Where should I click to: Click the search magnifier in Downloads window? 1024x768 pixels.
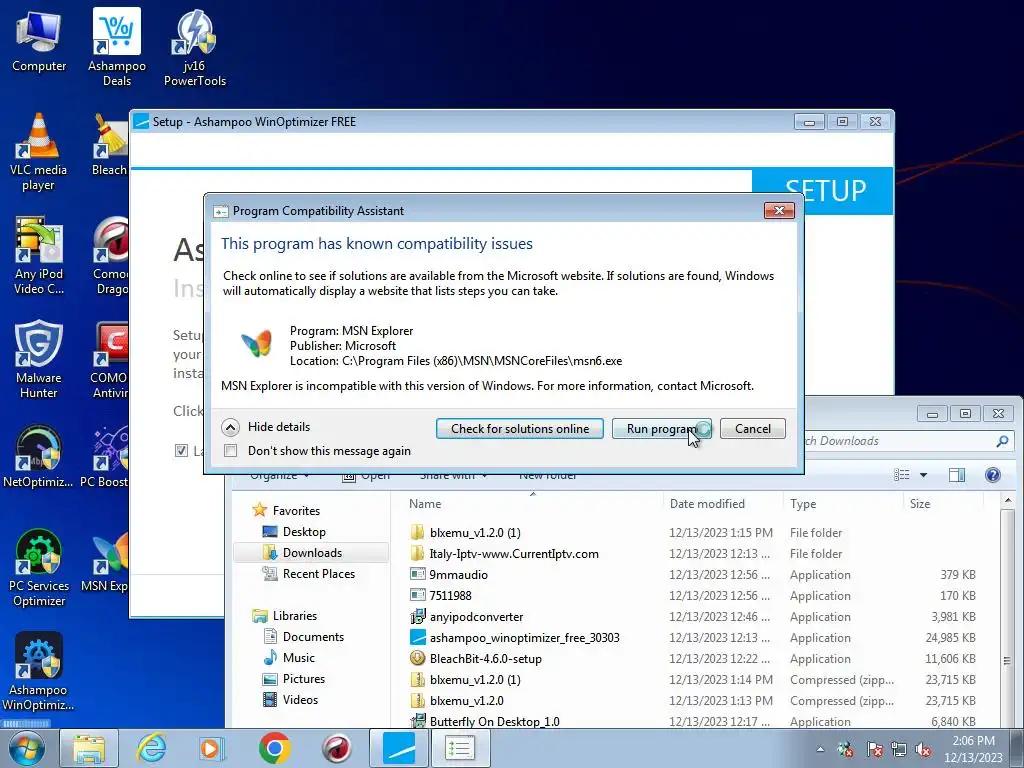[x=1002, y=441]
